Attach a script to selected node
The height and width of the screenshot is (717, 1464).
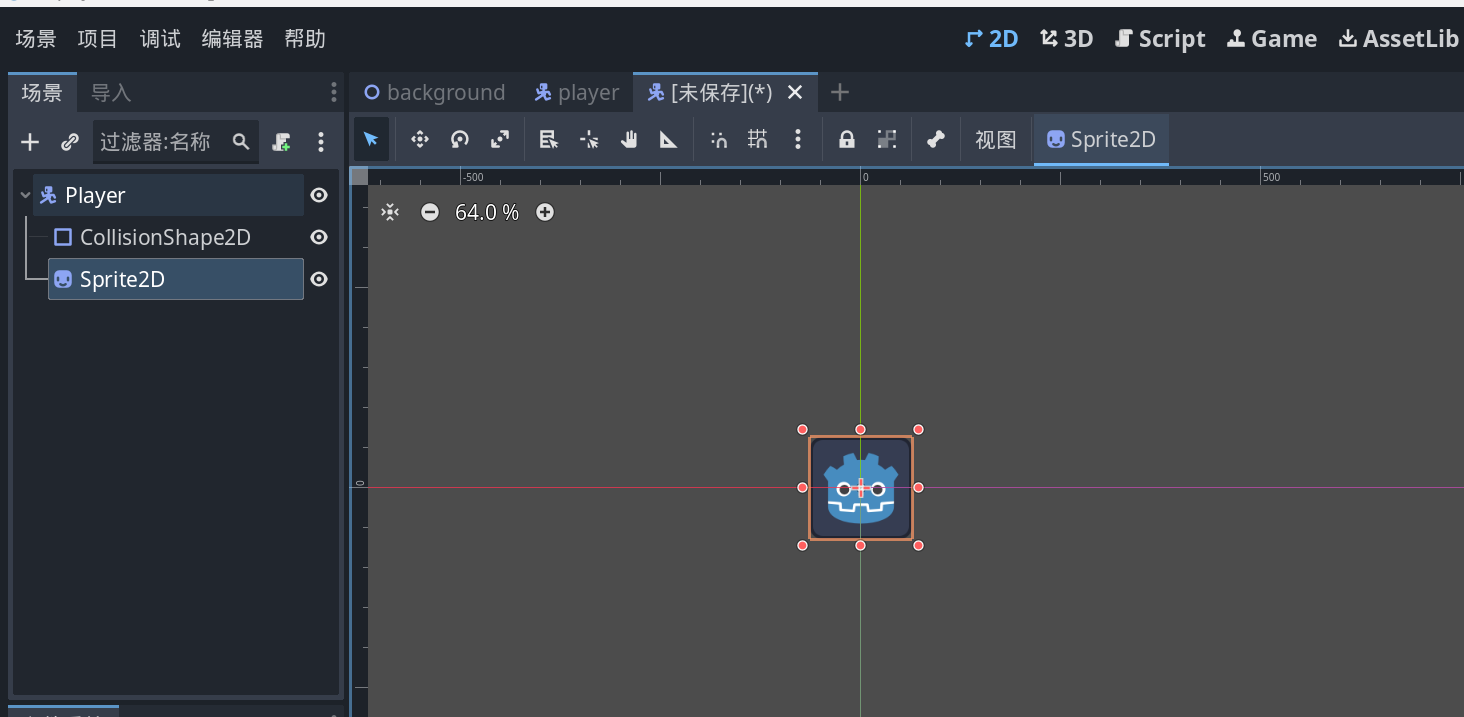(281, 142)
